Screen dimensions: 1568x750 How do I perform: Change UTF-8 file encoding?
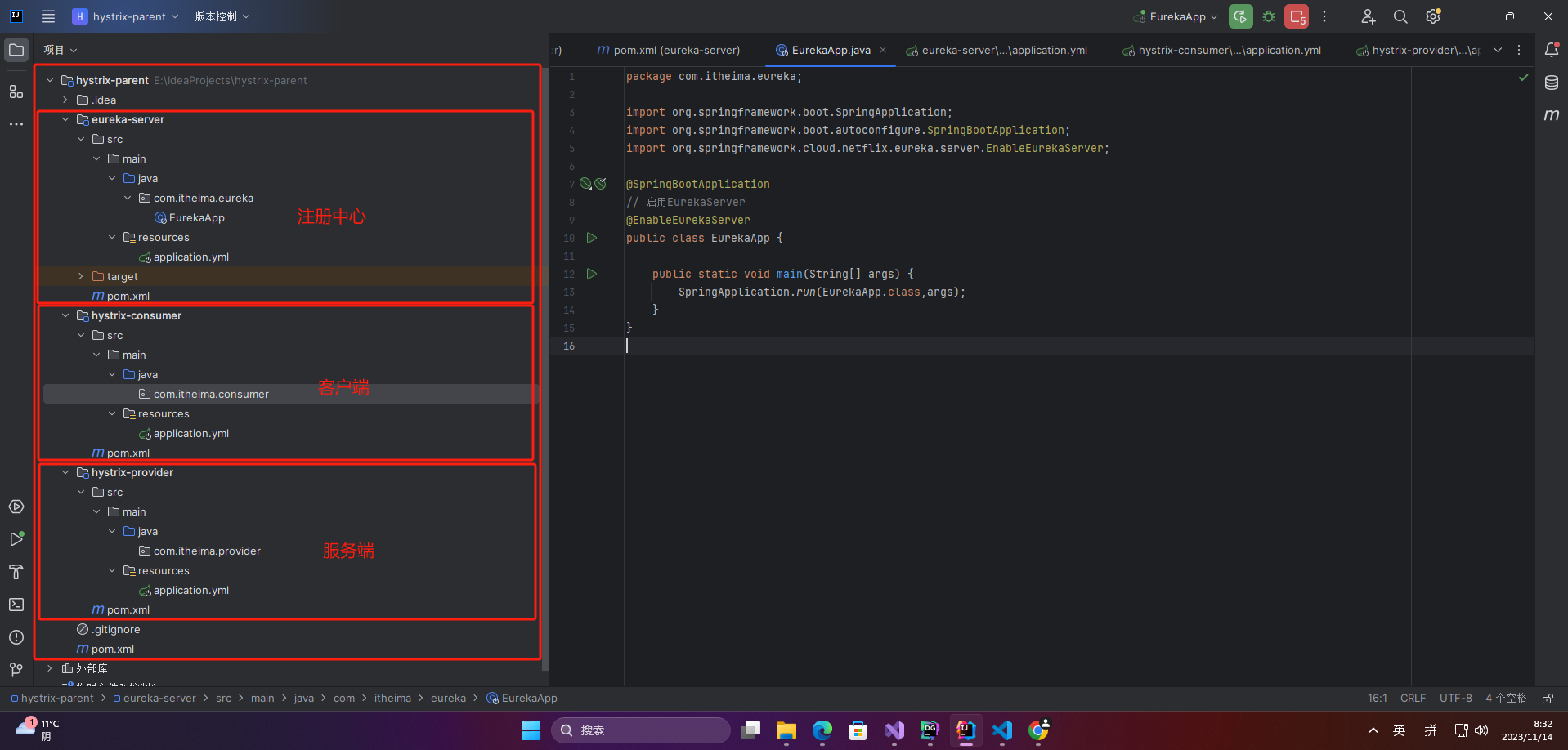[1456, 699]
